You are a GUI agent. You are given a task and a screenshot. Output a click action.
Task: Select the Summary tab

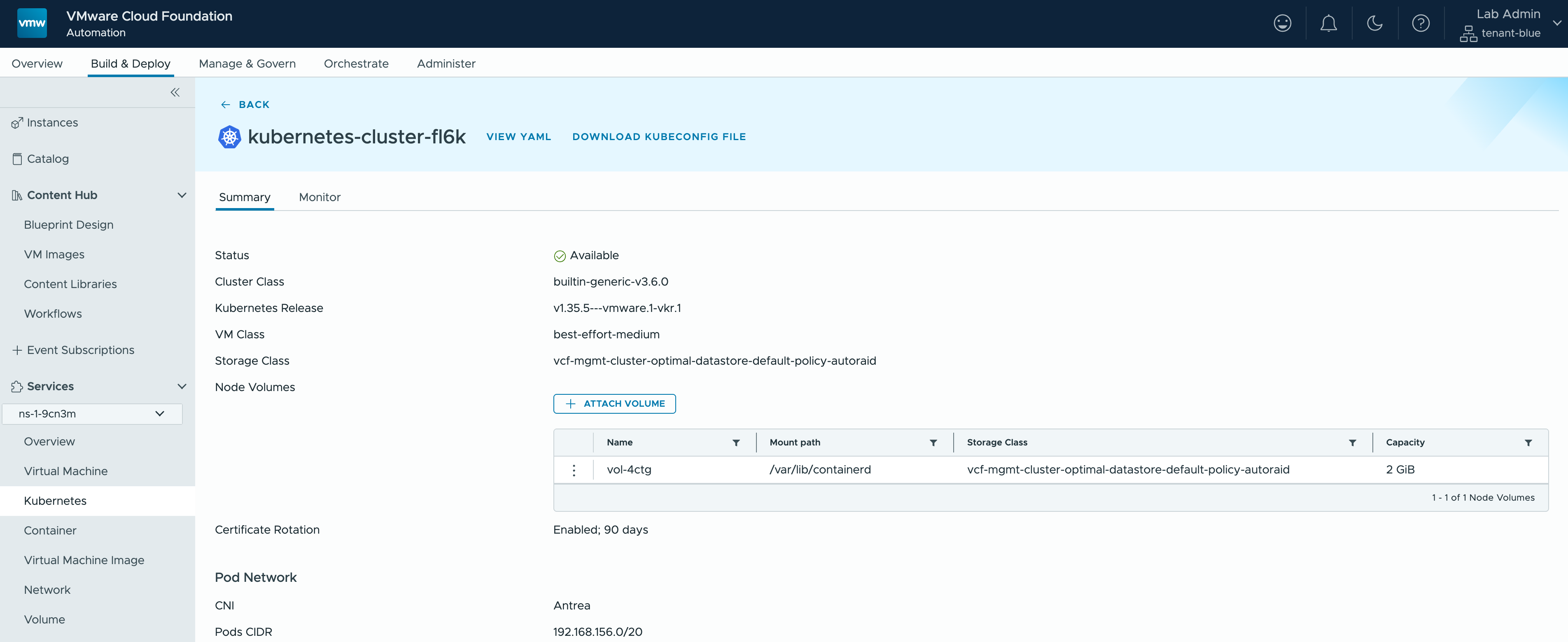(x=245, y=197)
